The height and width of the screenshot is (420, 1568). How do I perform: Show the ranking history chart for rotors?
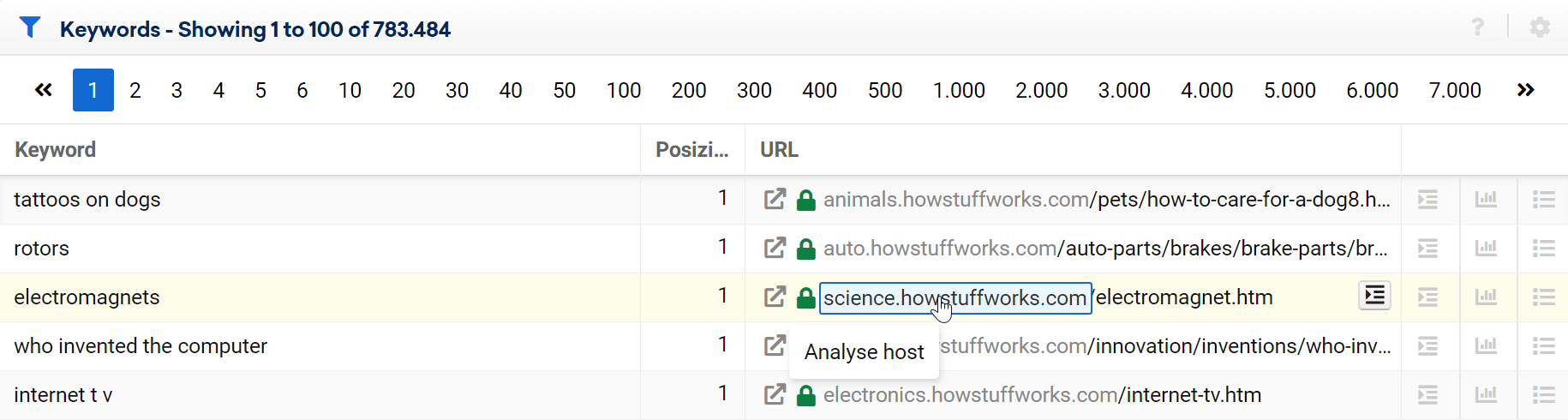pos(1486,249)
